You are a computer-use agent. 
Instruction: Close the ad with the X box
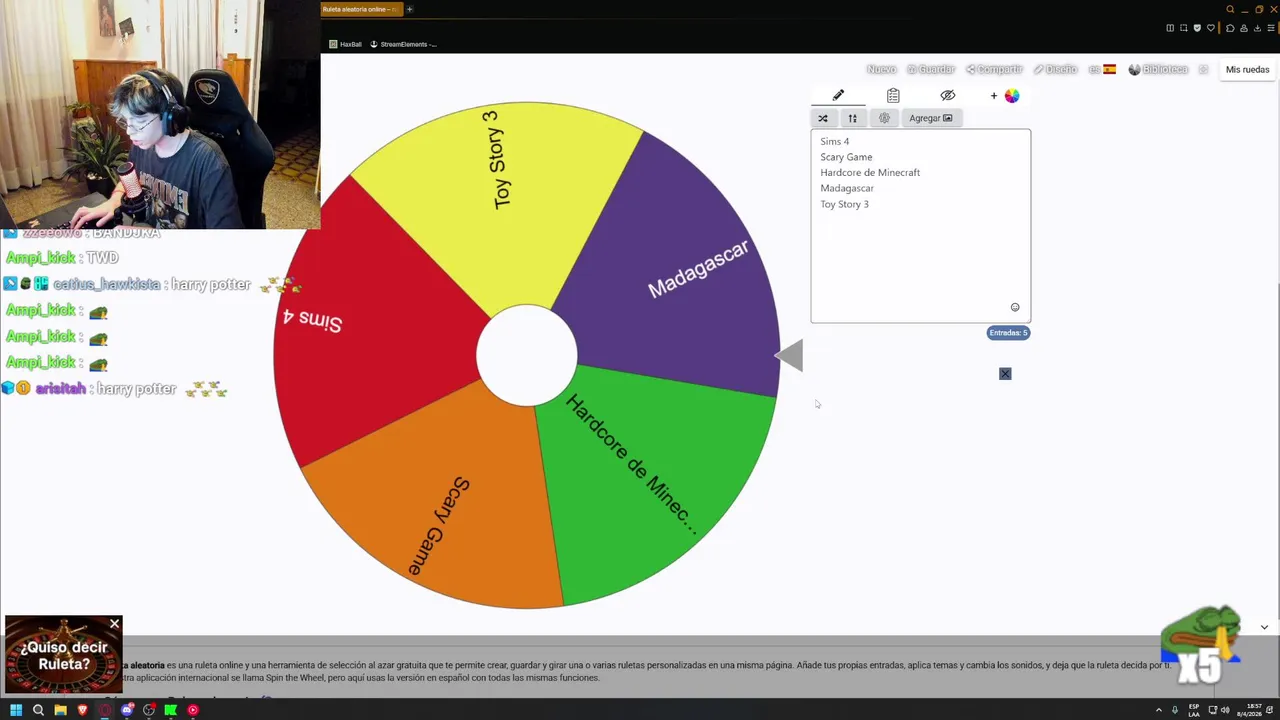1005,374
